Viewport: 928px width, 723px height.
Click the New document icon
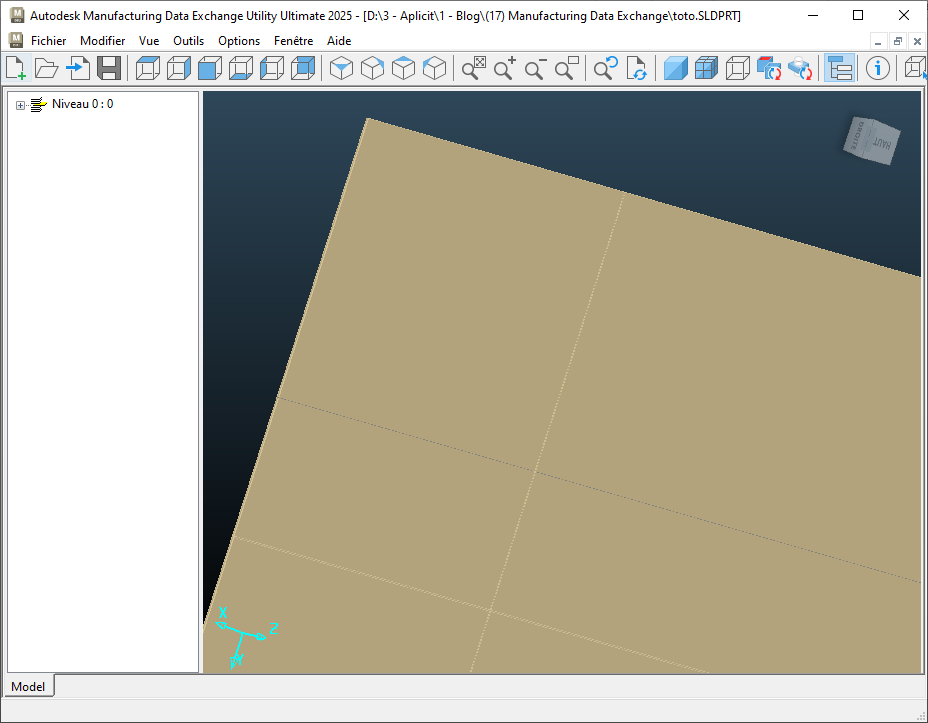(x=16, y=68)
